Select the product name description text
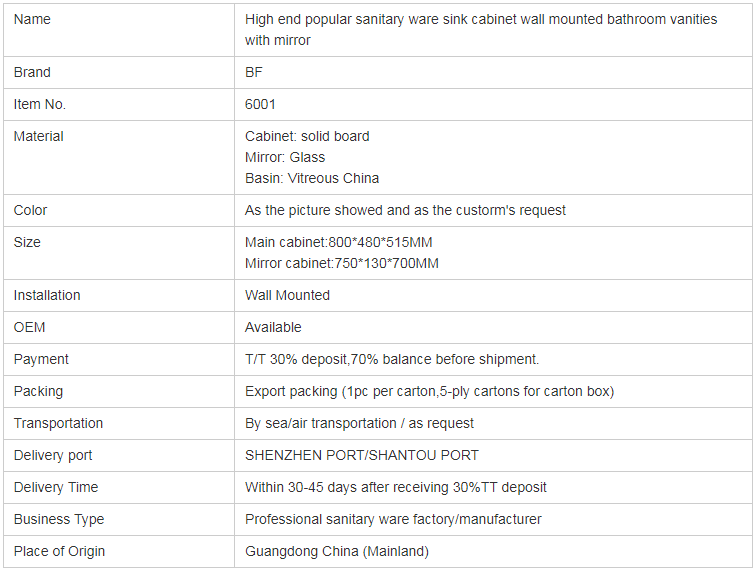755x570 pixels. click(481, 30)
